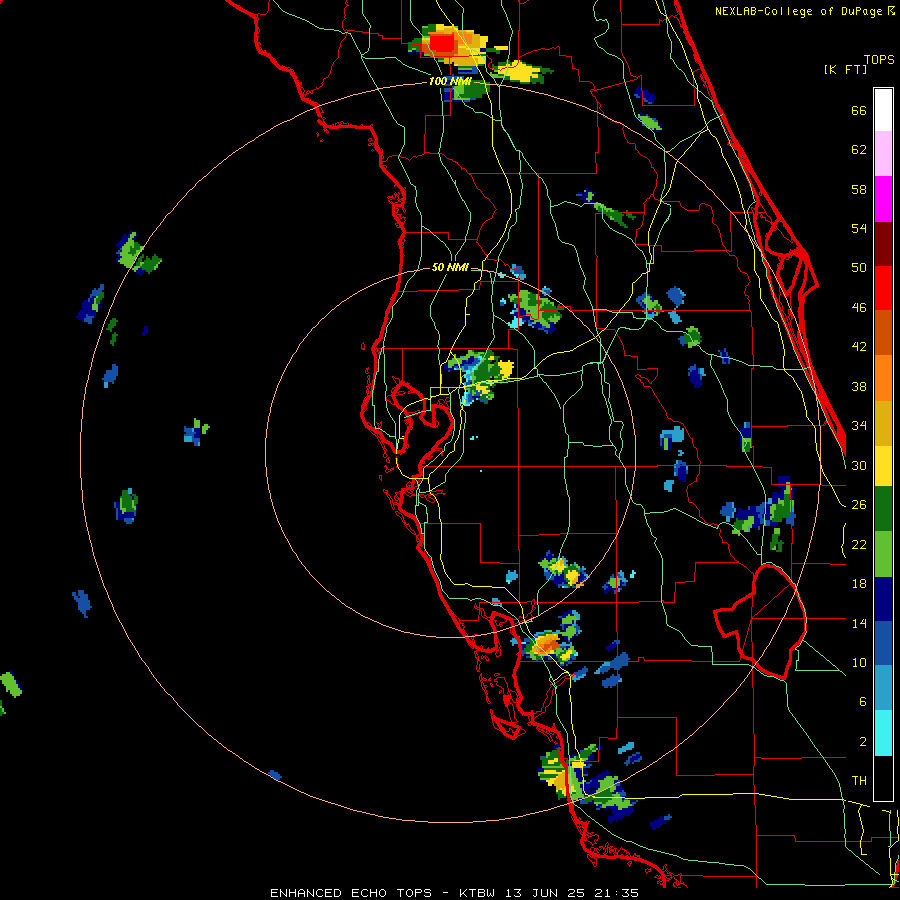900x900 pixels.
Task: Select the 58 value in the legend
Action: 859,189
